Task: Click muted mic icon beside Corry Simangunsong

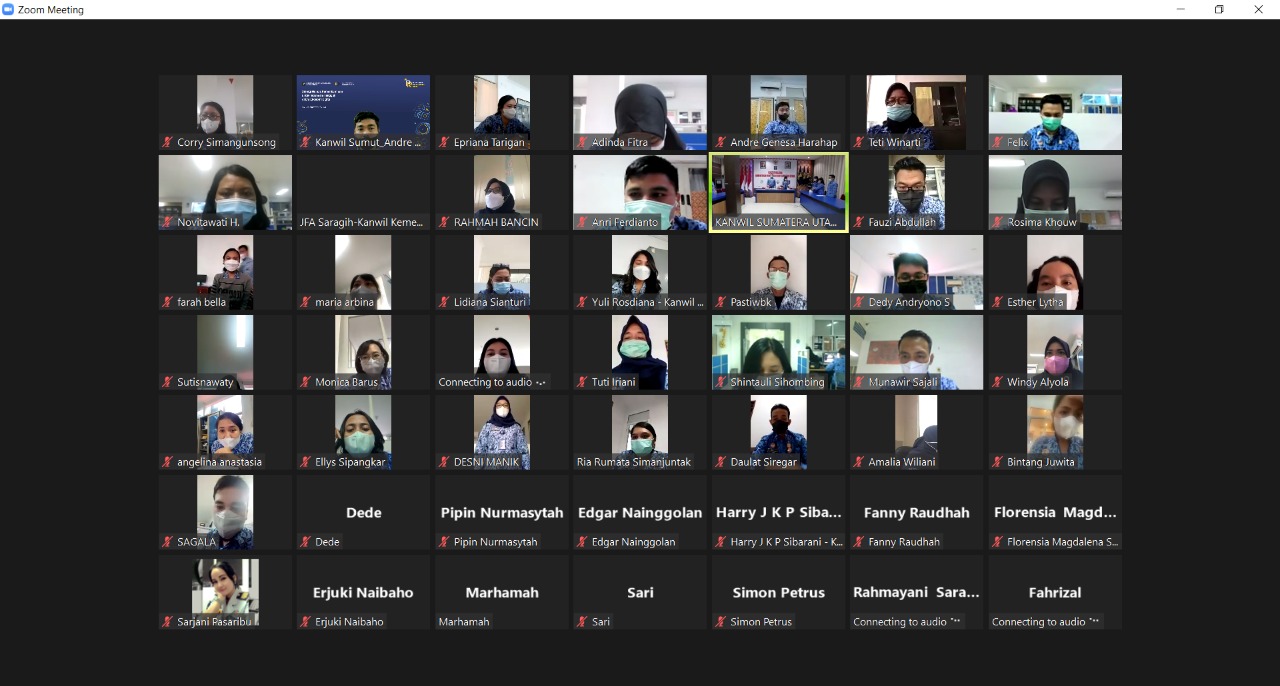Action: [168, 142]
